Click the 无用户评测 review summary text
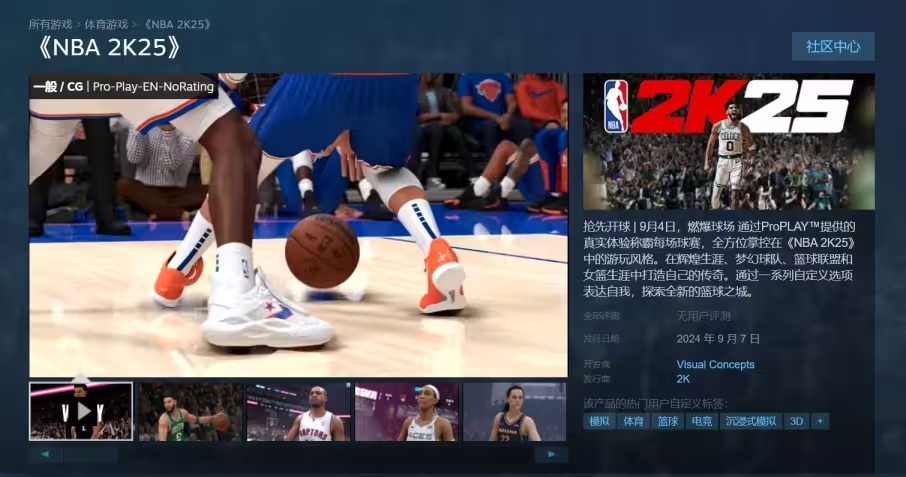 [x=704, y=316]
